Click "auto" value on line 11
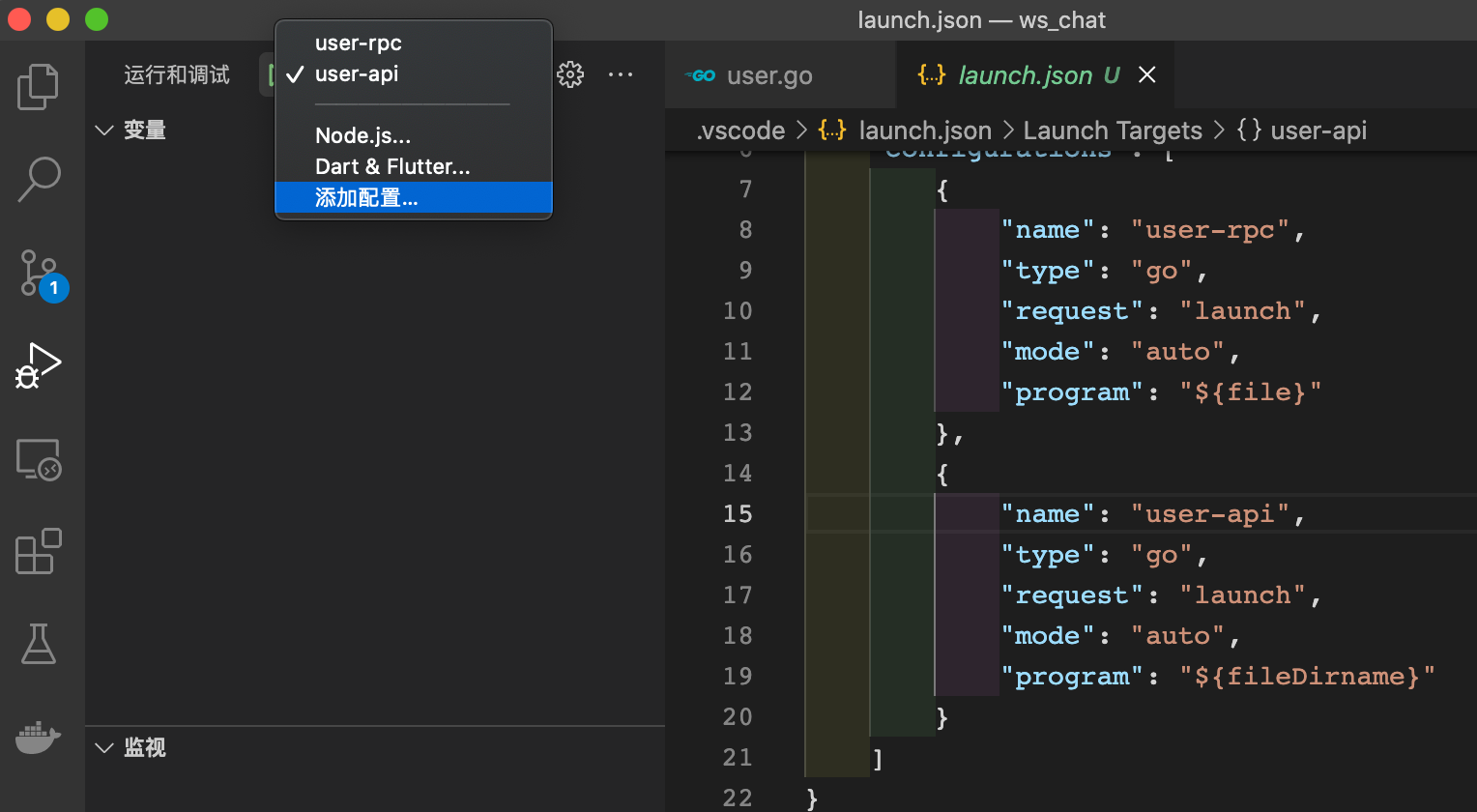 pyautogui.click(x=1177, y=352)
